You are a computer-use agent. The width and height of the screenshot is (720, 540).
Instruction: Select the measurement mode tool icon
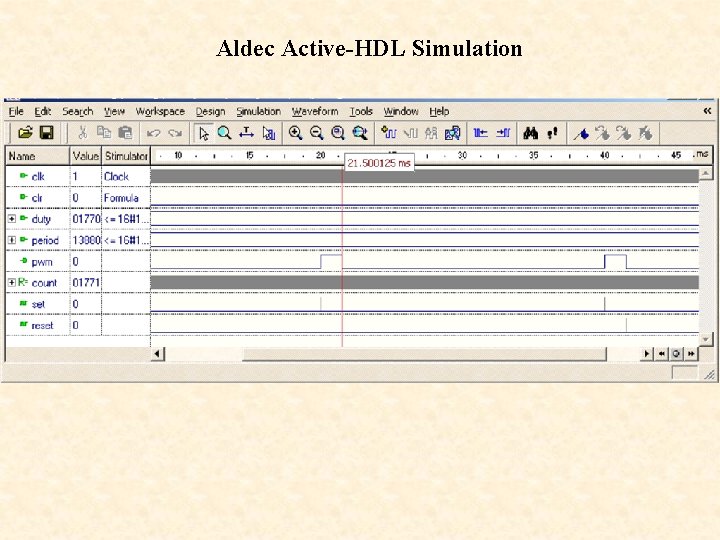coord(247,133)
